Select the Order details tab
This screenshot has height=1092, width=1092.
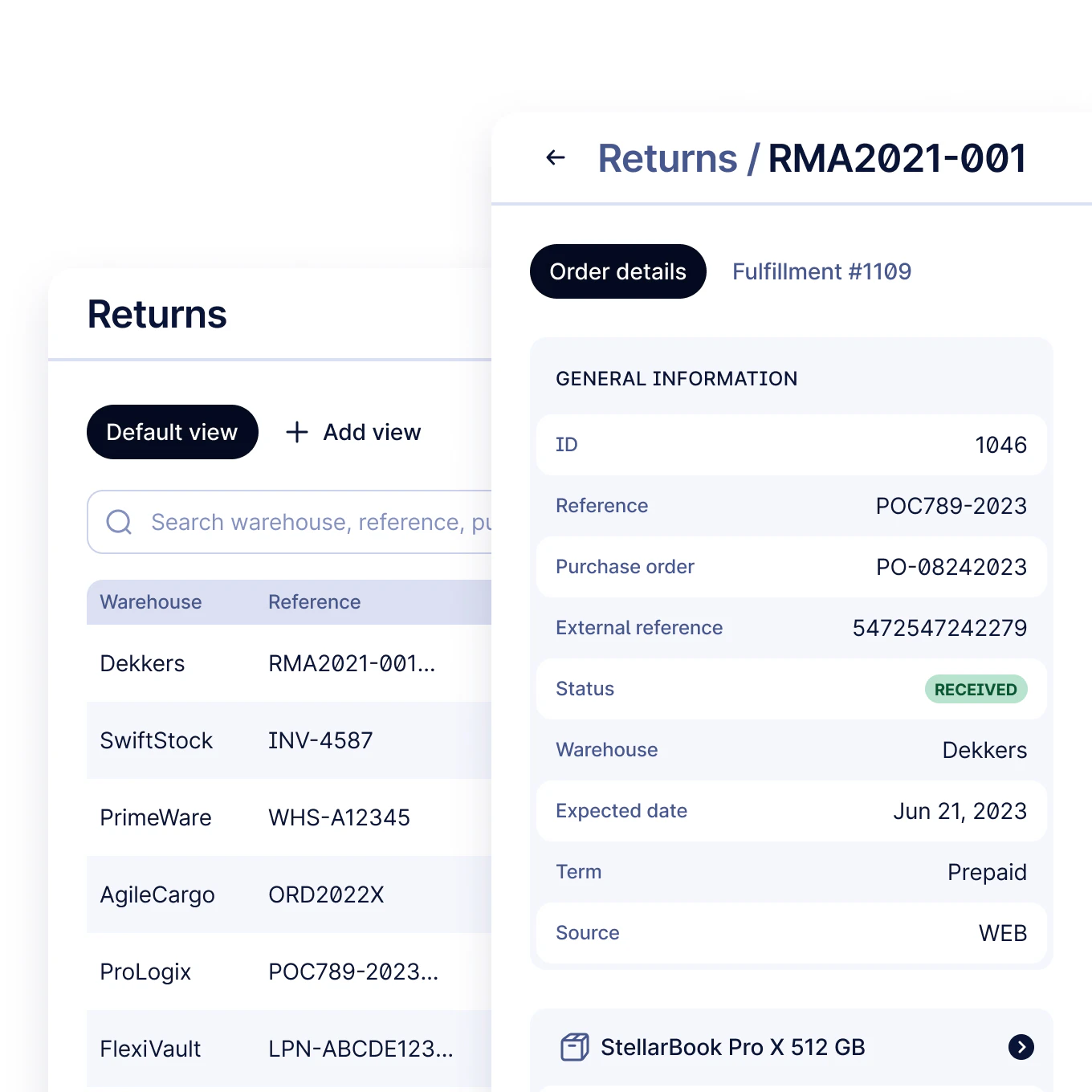pos(617,271)
